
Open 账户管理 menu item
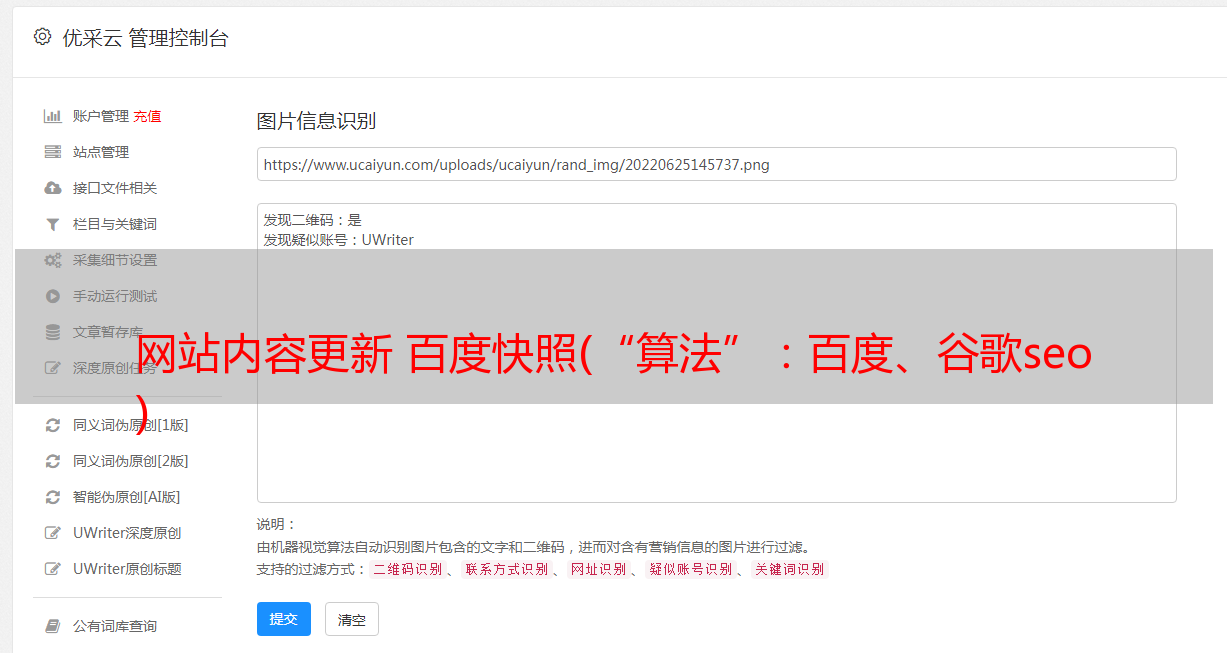(x=101, y=116)
